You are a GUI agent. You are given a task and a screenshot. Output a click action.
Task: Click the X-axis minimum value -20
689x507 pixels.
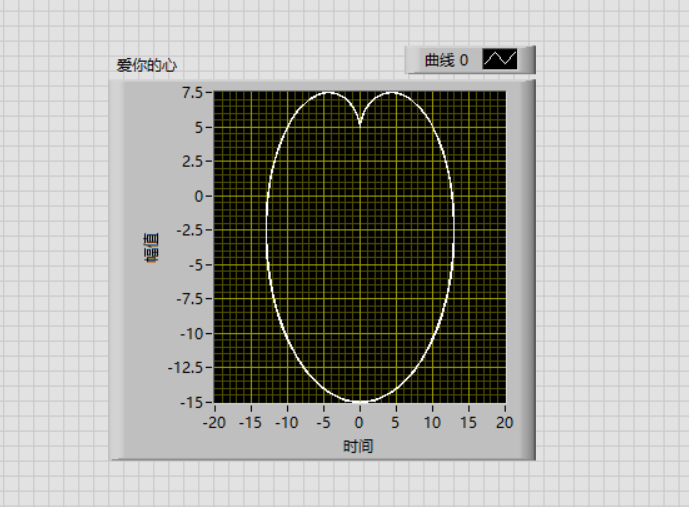point(214,423)
